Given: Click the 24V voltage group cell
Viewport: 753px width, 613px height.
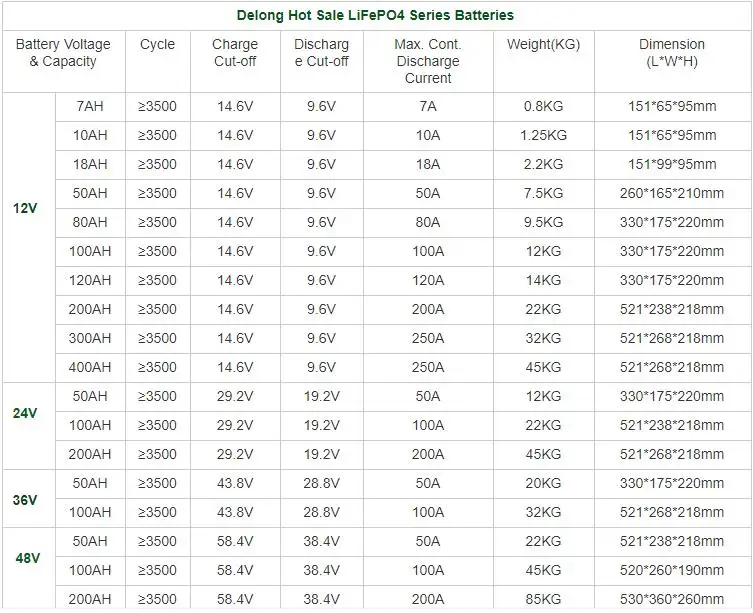Looking at the screenshot, I should coord(26,412).
